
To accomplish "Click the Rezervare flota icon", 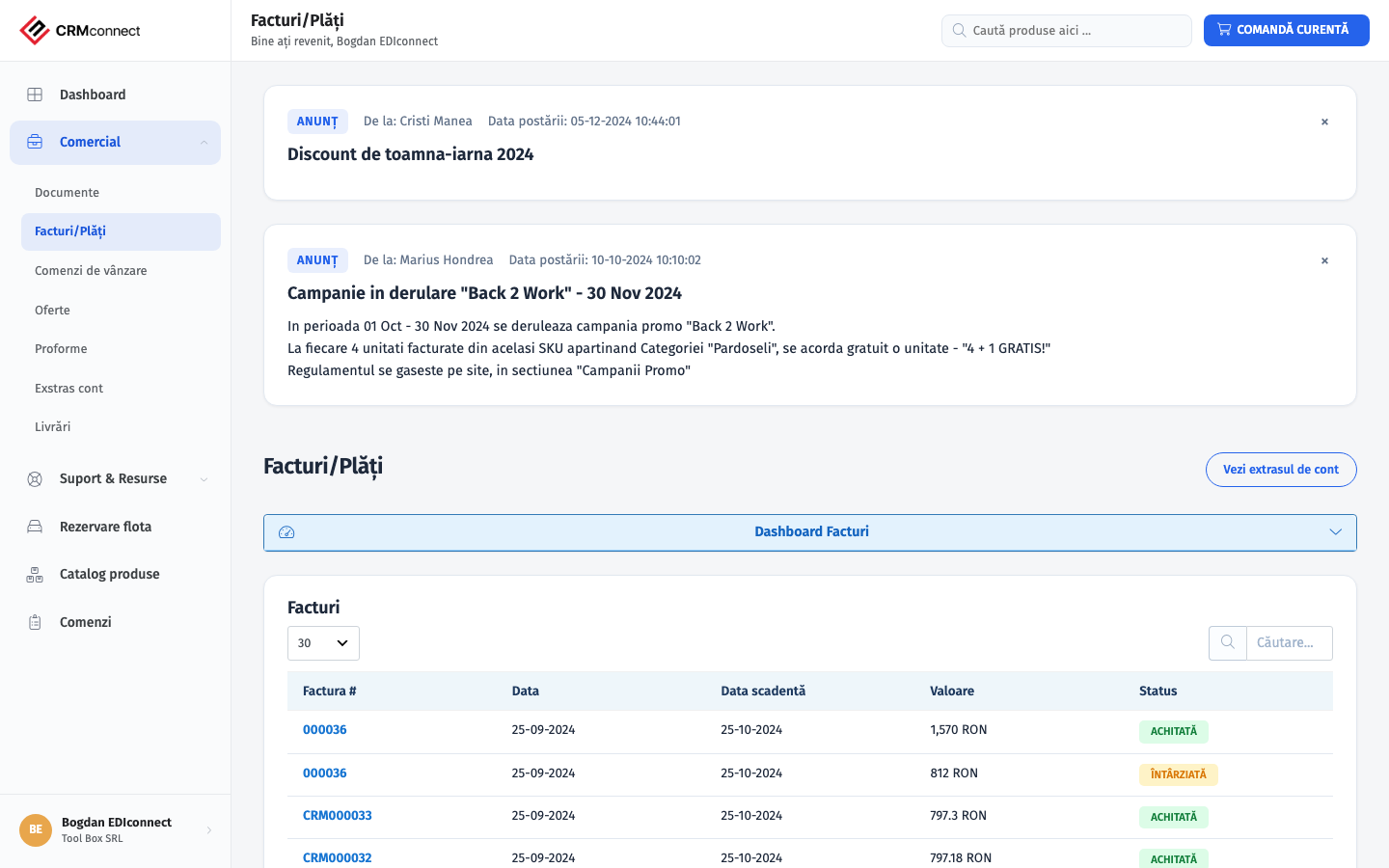I will (x=35, y=527).
